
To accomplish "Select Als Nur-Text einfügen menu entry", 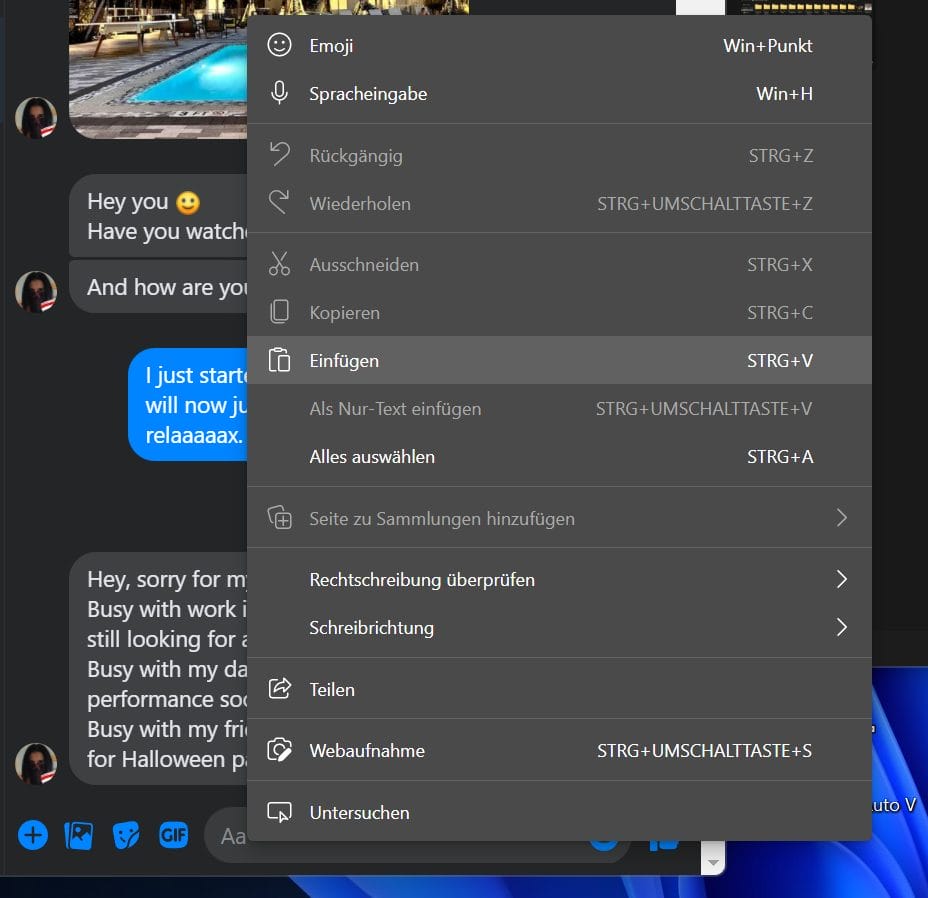I will coord(395,409).
